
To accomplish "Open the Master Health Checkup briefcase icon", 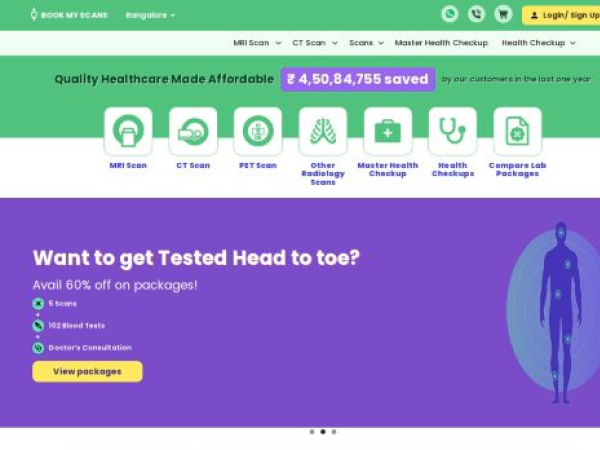I will [x=387, y=132].
